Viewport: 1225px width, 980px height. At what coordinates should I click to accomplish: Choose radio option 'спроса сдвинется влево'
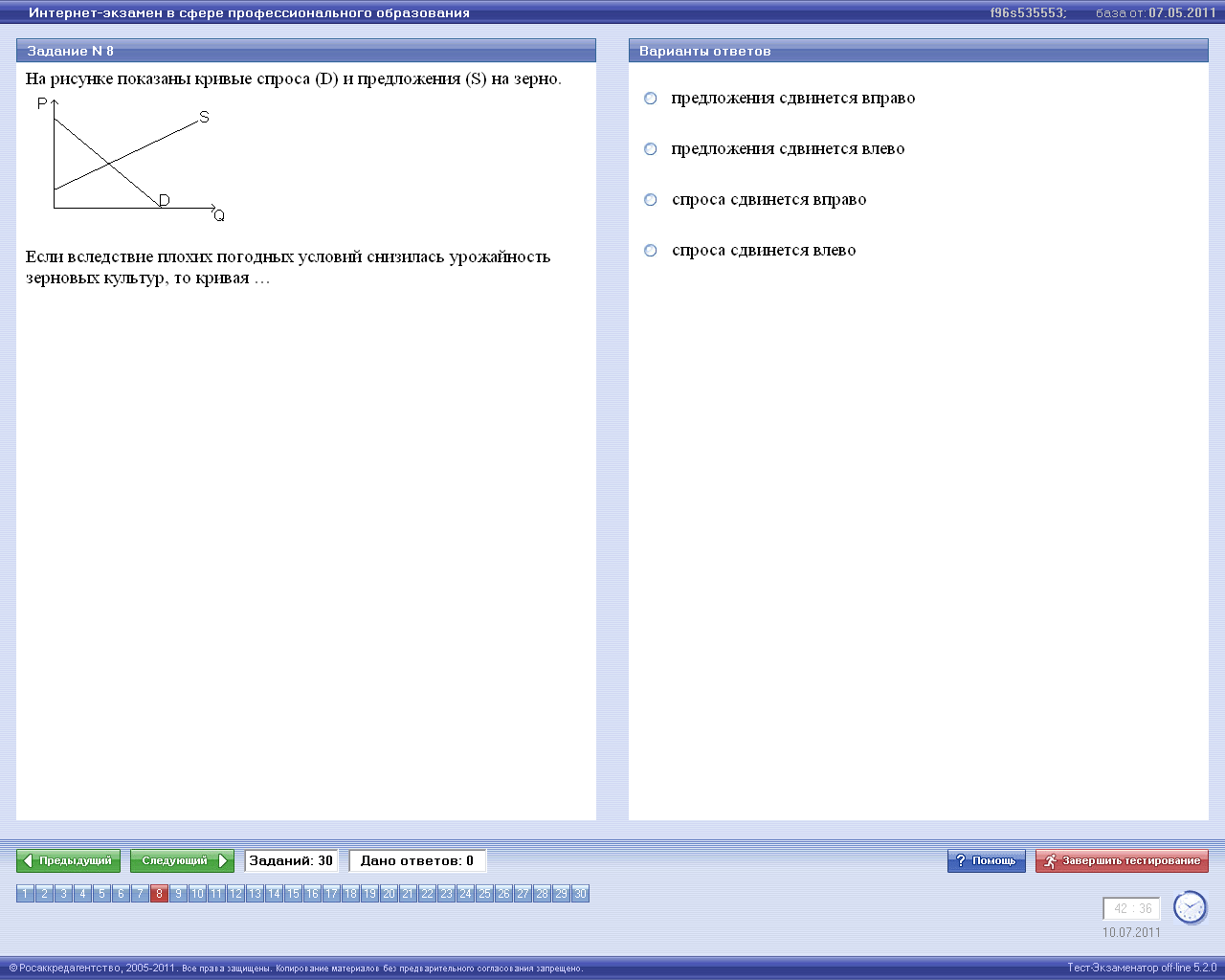pos(651,251)
